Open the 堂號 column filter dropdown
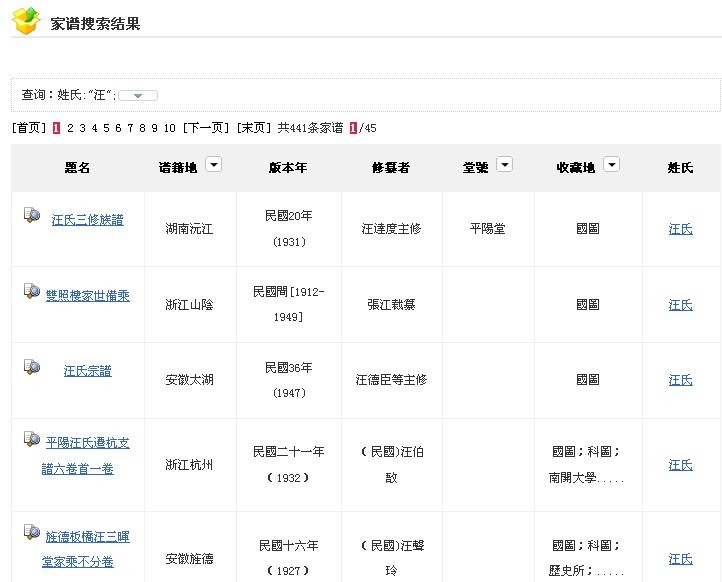Screen dimensions: 722x582 click(x=504, y=164)
